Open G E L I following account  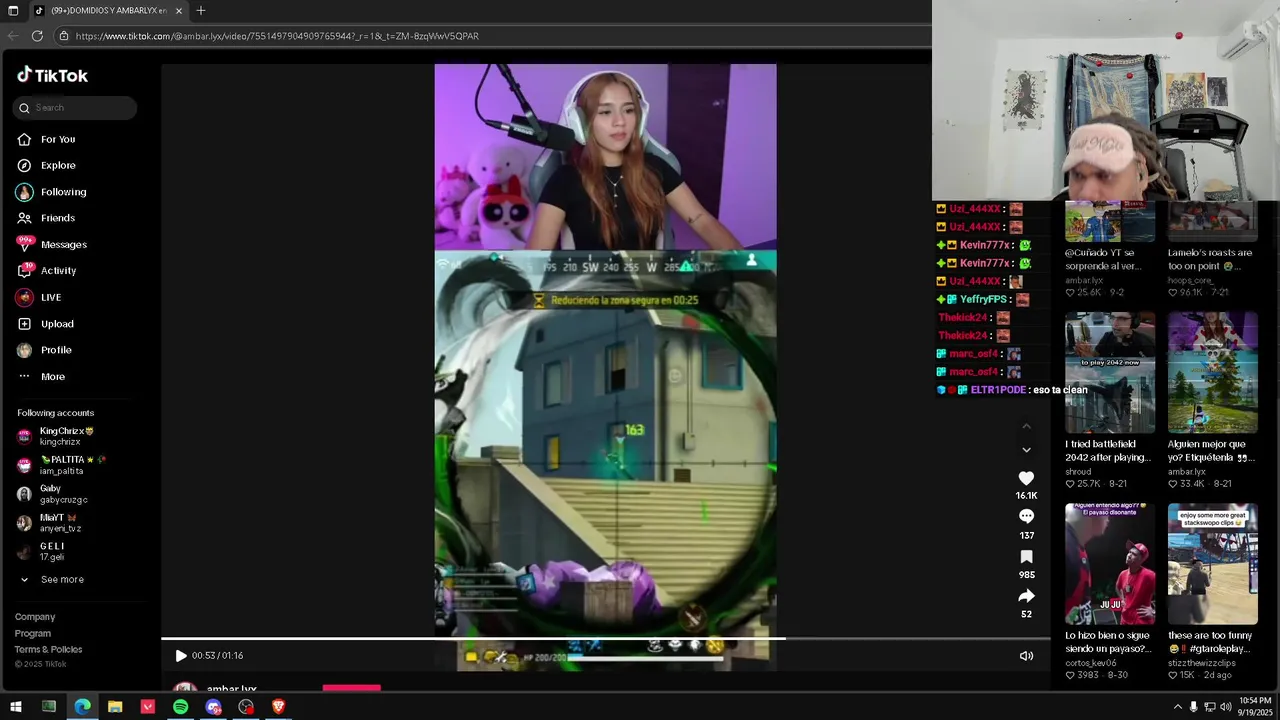click(52, 552)
